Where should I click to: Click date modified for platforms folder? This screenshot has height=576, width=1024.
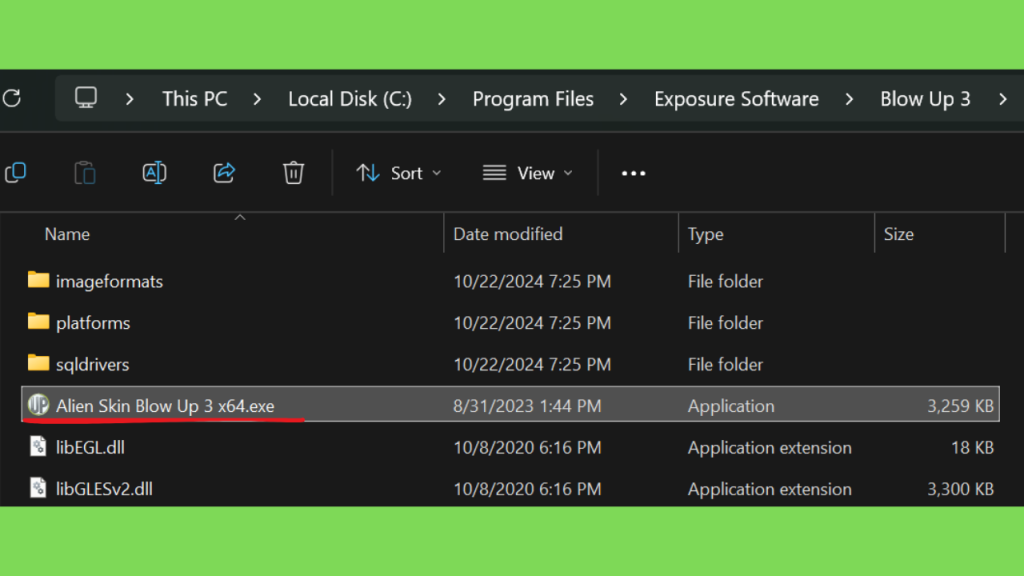(x=532, y=323)
